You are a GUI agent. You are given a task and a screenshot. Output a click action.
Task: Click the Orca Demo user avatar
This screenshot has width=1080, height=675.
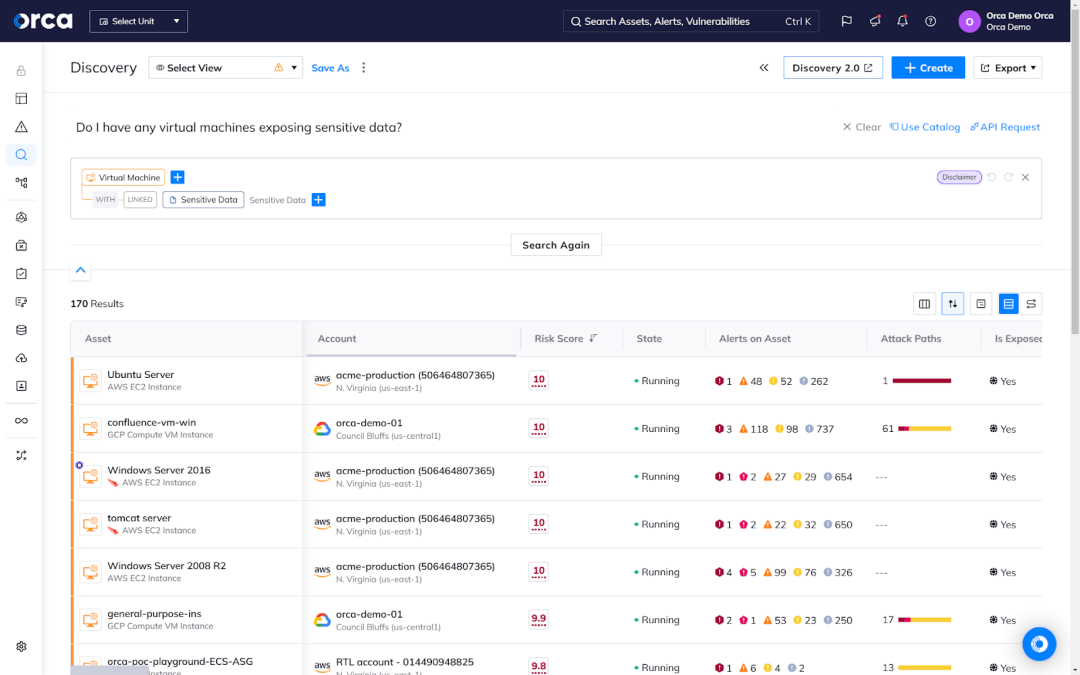(x=969, y=21)
